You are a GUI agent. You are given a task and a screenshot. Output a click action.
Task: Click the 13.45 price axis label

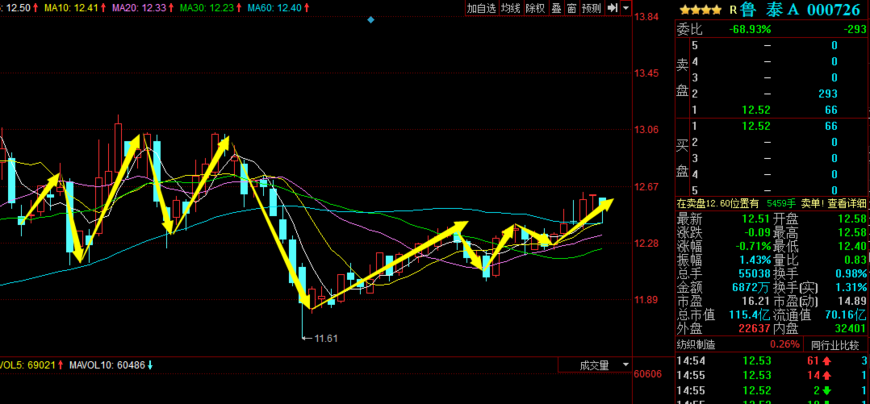click(646, 73)
